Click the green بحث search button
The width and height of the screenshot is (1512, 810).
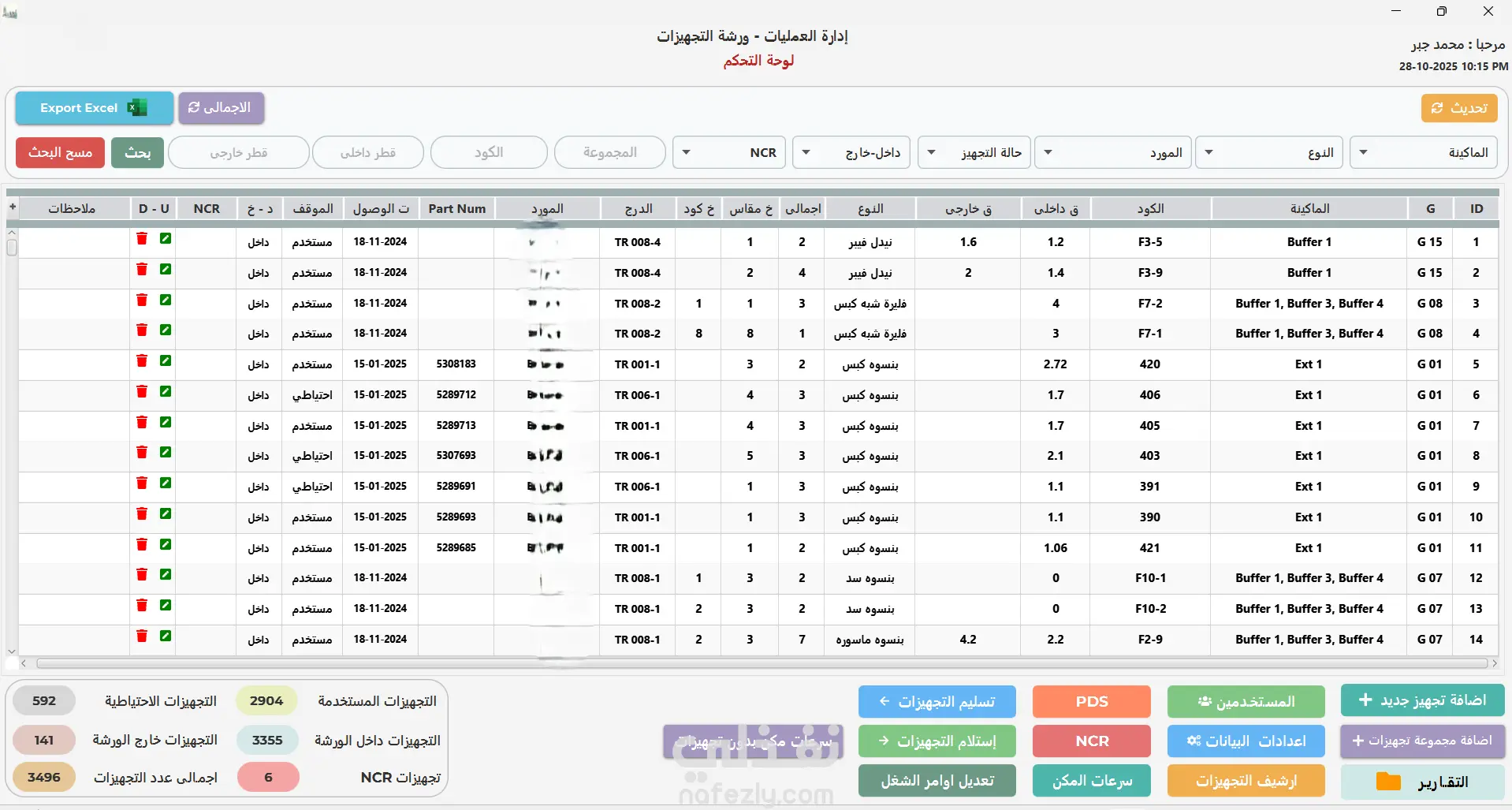point(137,152)
